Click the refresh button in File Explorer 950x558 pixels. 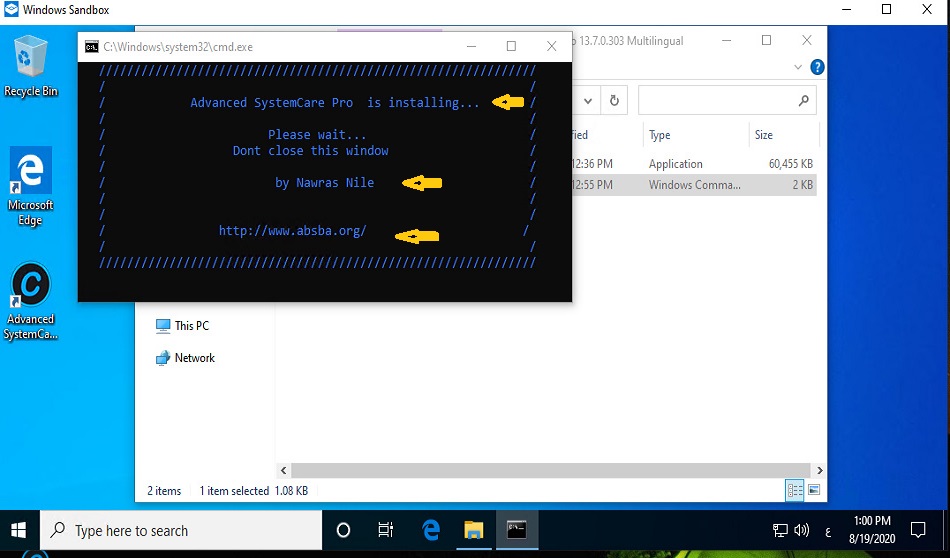point(614,100)
